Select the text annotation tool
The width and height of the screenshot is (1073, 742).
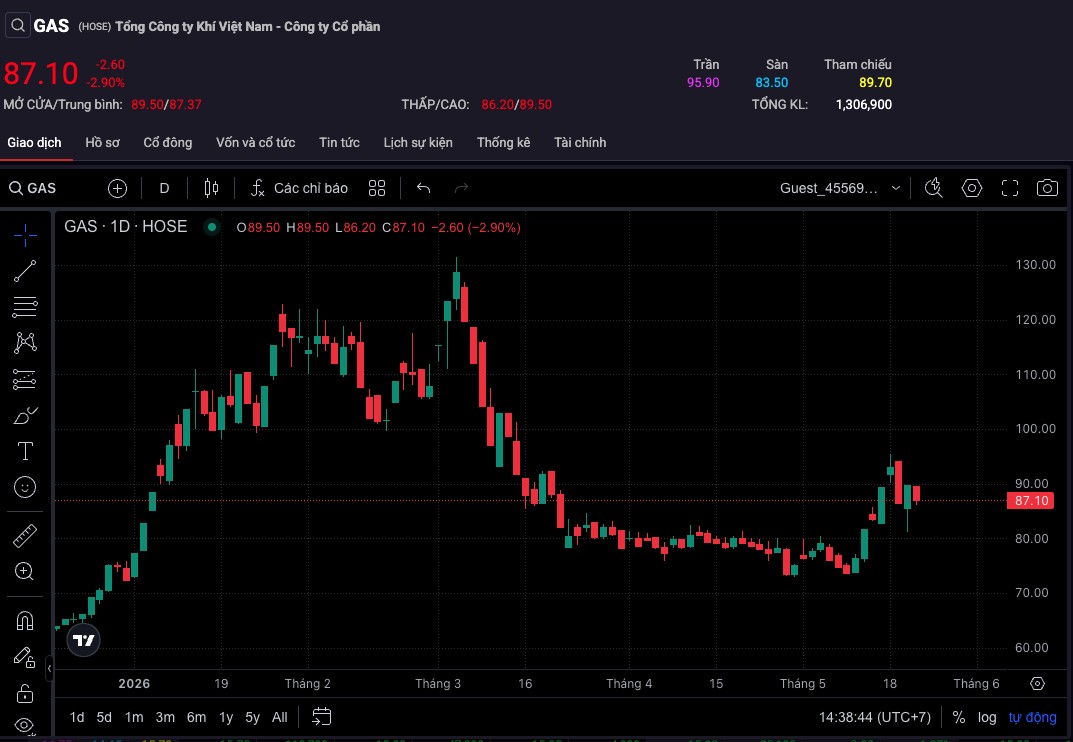pyautogui.click(x=25, y=451)
